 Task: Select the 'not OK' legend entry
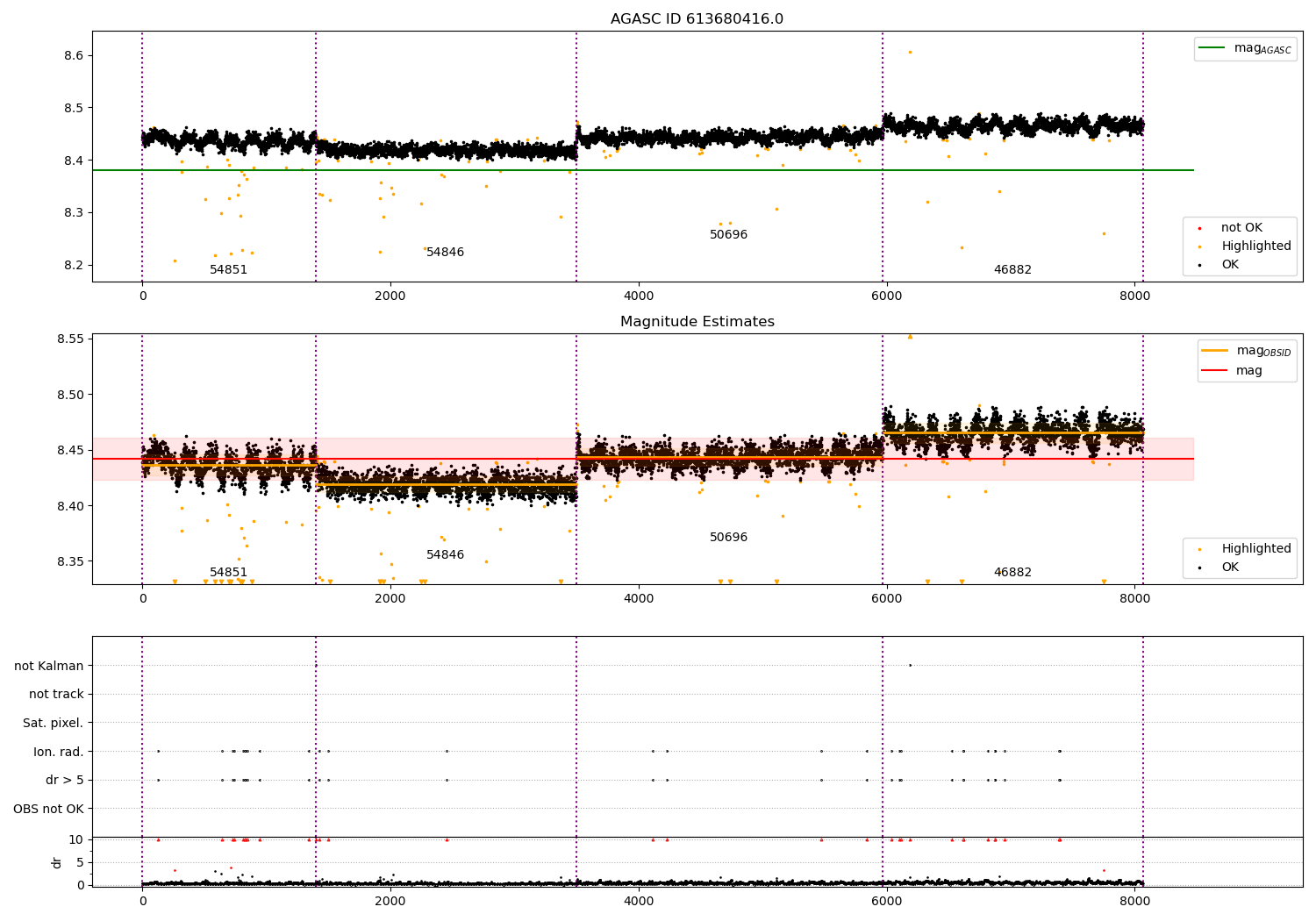click(1241, 228)
